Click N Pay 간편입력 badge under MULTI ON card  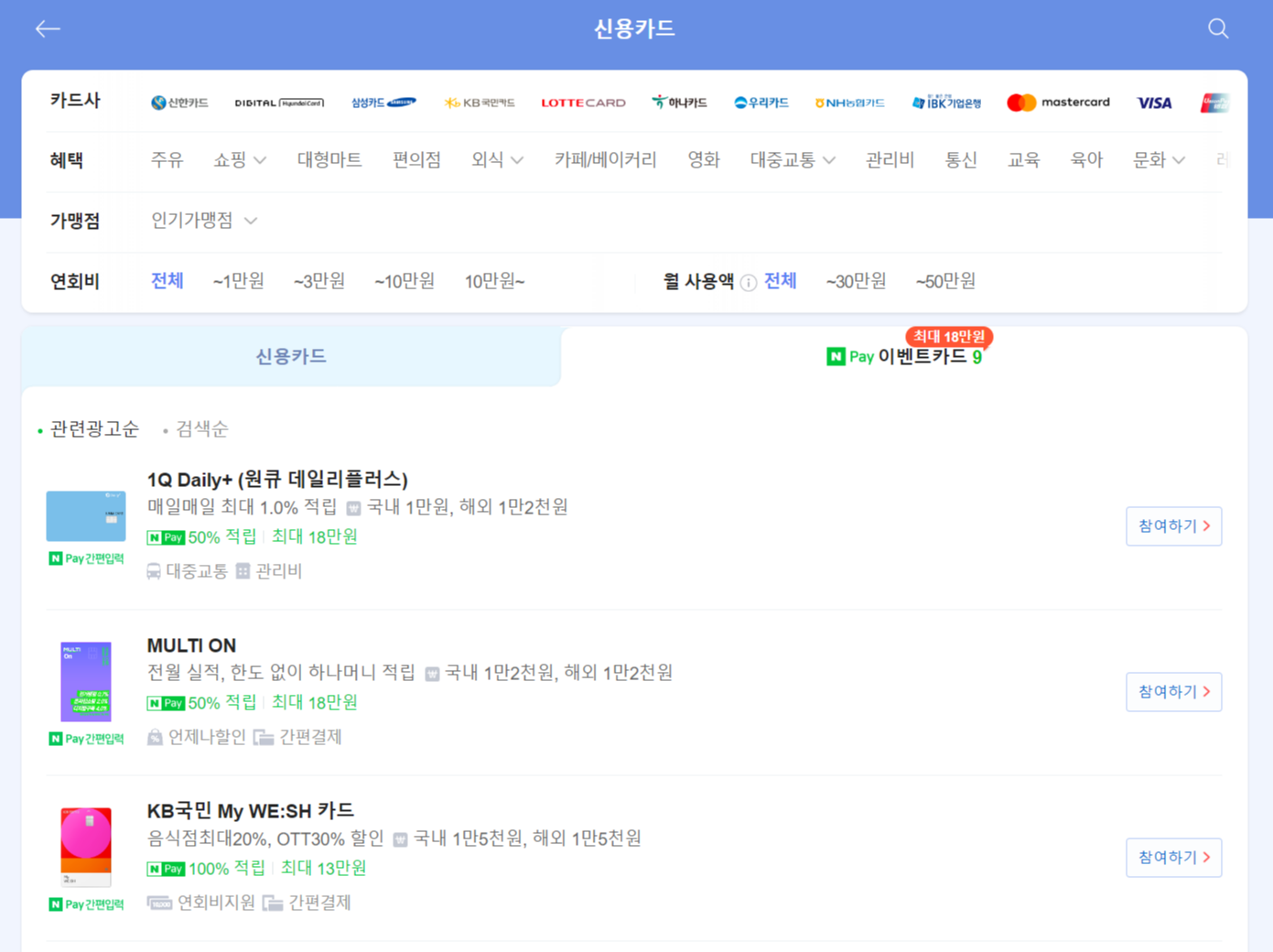click(x=86, y=739)
